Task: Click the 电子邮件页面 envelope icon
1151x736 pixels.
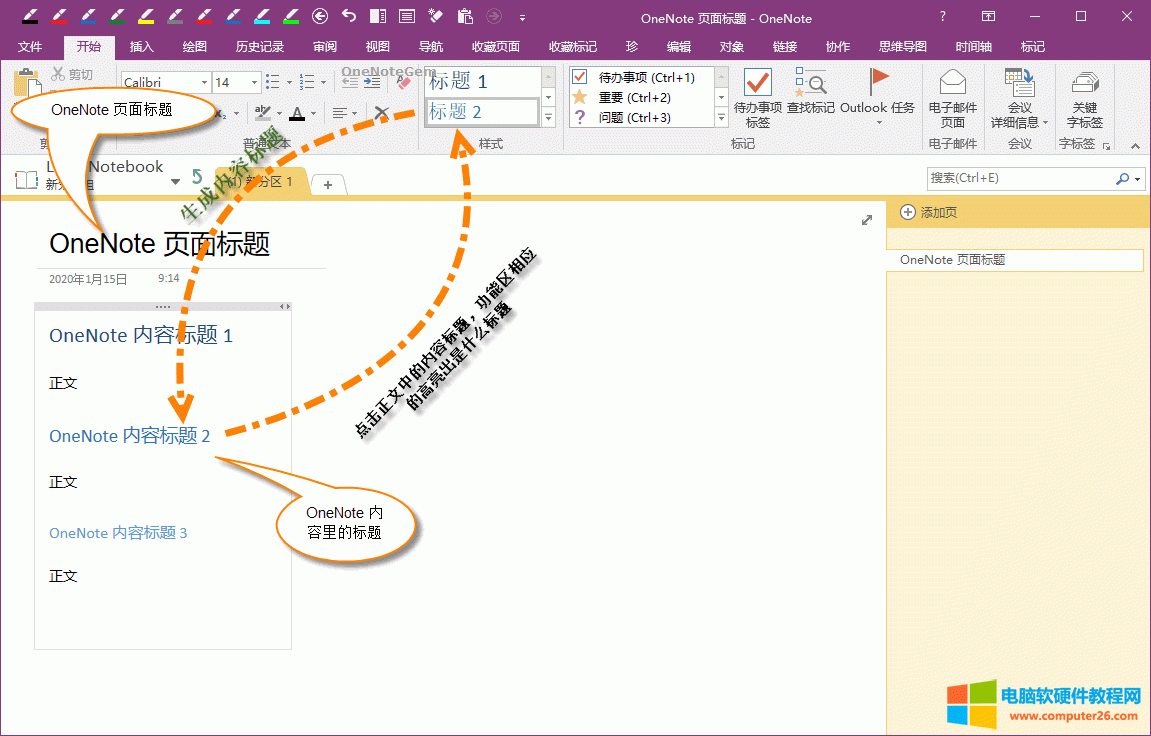Action: click(x=951, y=81)
